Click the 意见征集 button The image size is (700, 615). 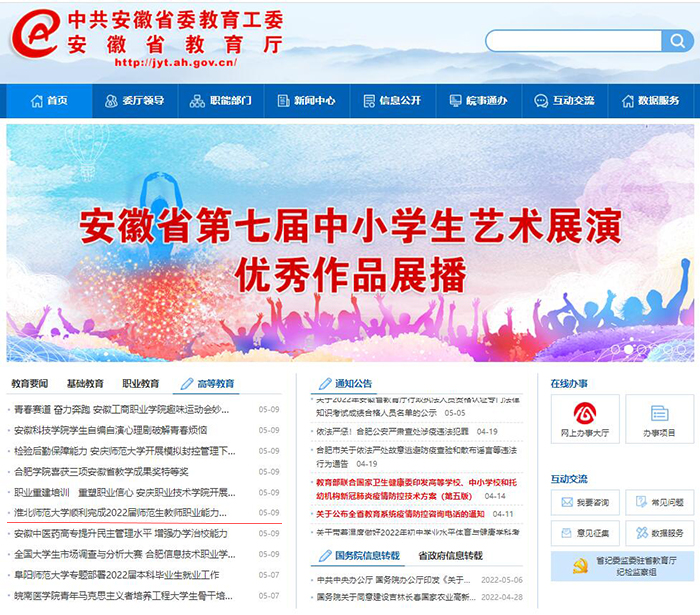tap(585, 533)
